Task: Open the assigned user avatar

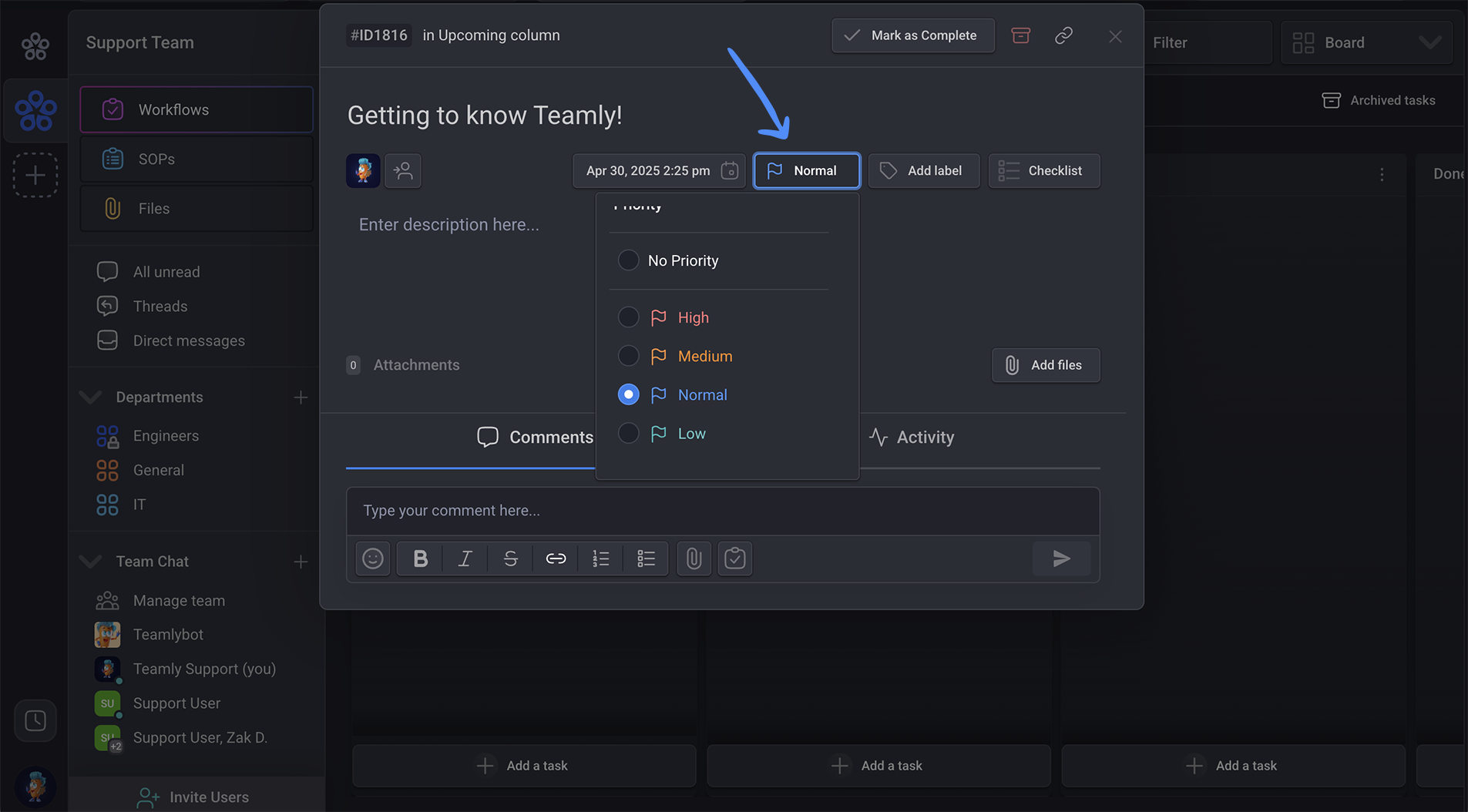Action: pyautogui.click(x=363, y=170)
